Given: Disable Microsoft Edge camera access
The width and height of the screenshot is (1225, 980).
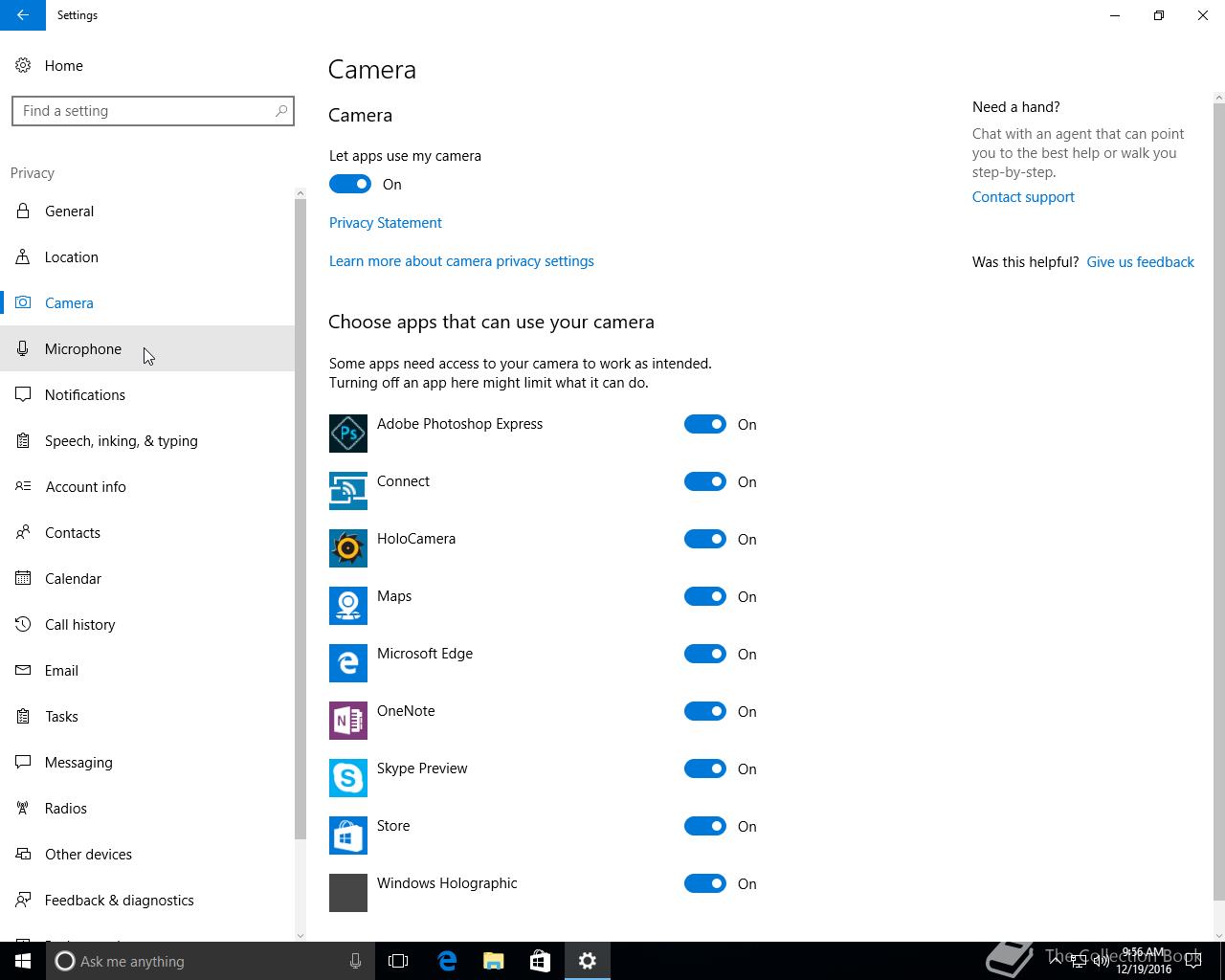Looking at the screenshot, I should click(x=705, y=654).
